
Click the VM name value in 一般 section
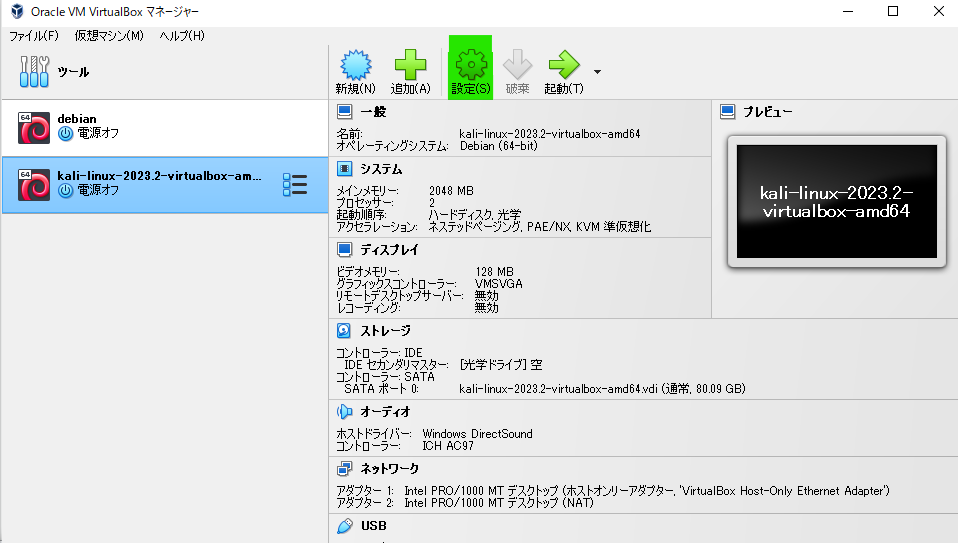click(550, 134)
